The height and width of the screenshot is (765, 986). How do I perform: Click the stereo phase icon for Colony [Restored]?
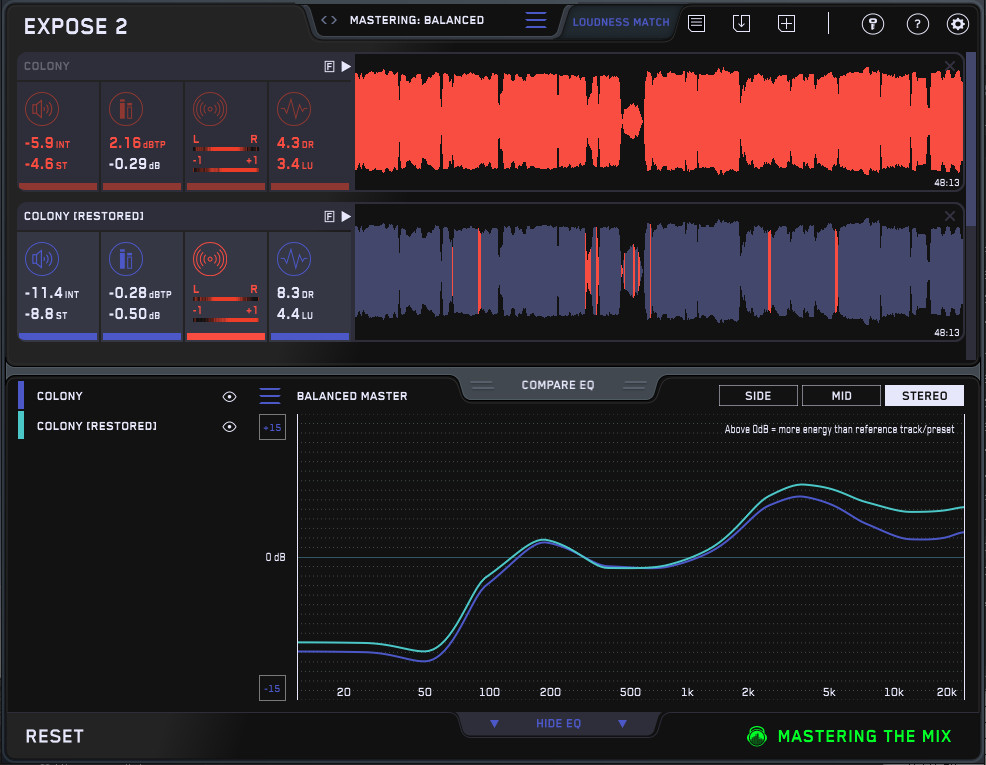coord(210,260)
